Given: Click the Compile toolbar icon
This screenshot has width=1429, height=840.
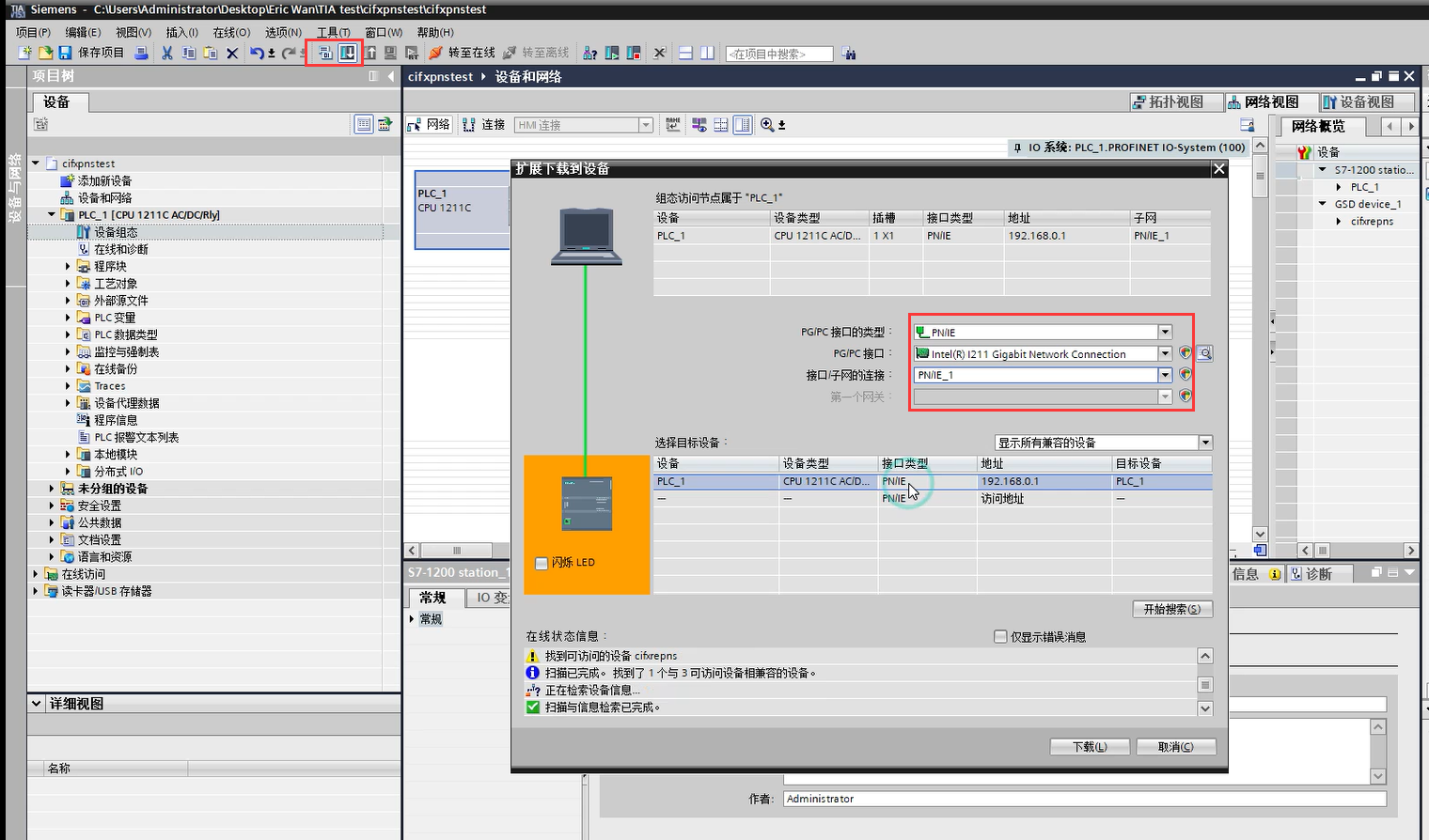Looking at the screenshot, I should [325, 53].
